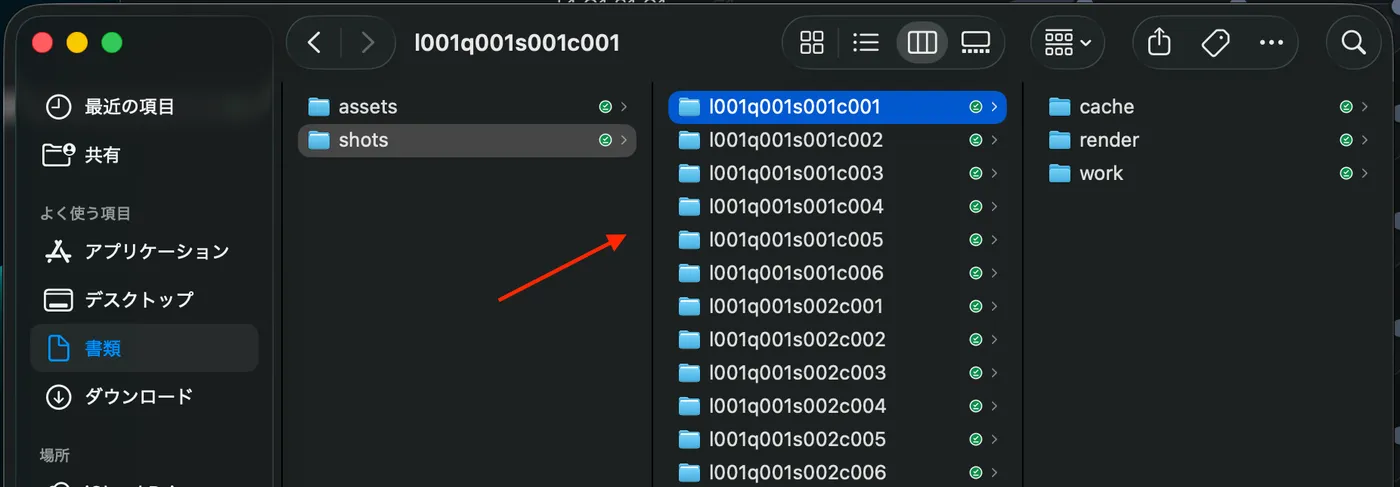Select folder l001q001s001c006
Viewport: 1400px width, 487px height.
pyautogui.click(x=837, y=273)
